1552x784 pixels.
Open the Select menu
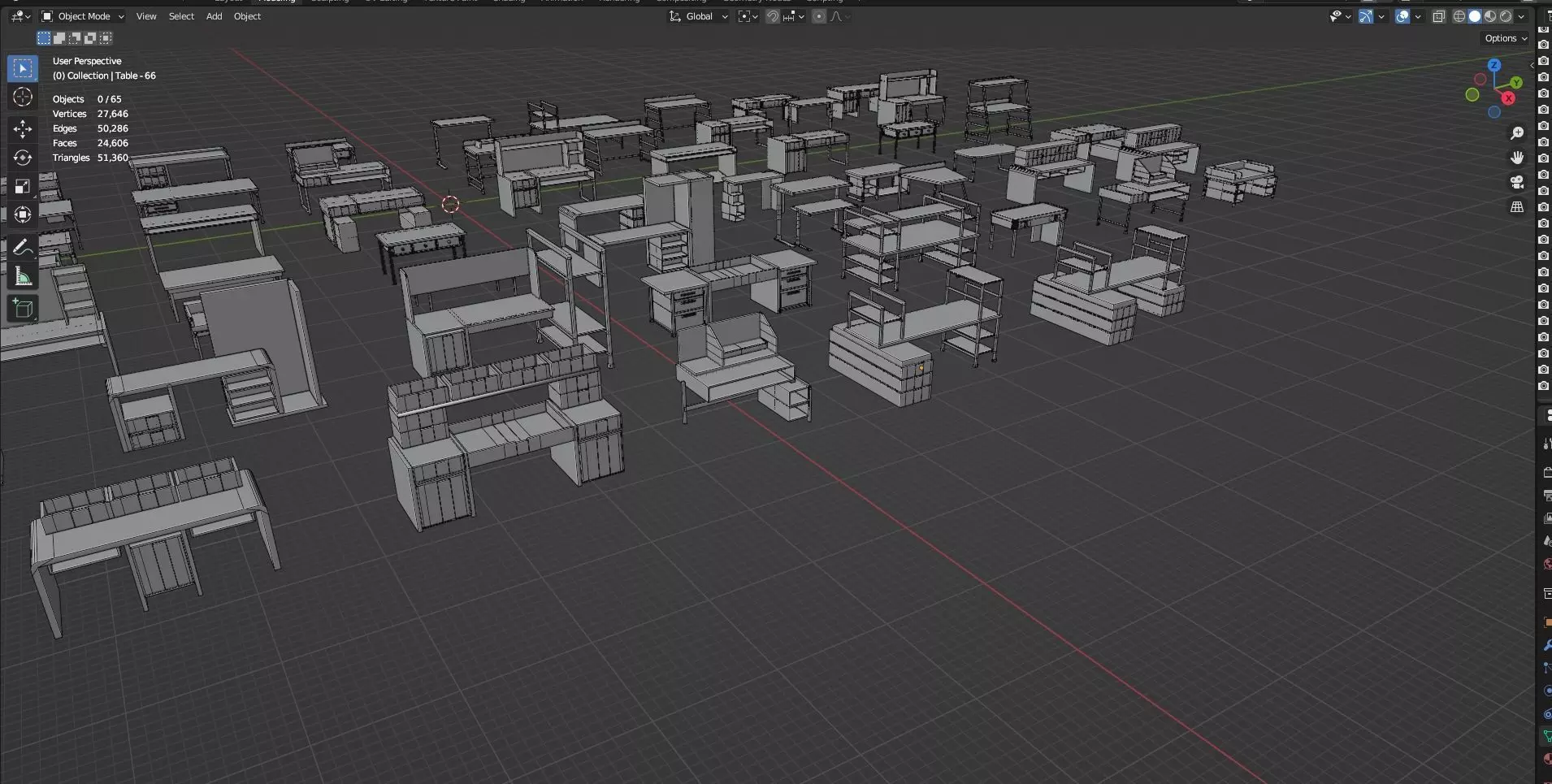tap(181, 16)
